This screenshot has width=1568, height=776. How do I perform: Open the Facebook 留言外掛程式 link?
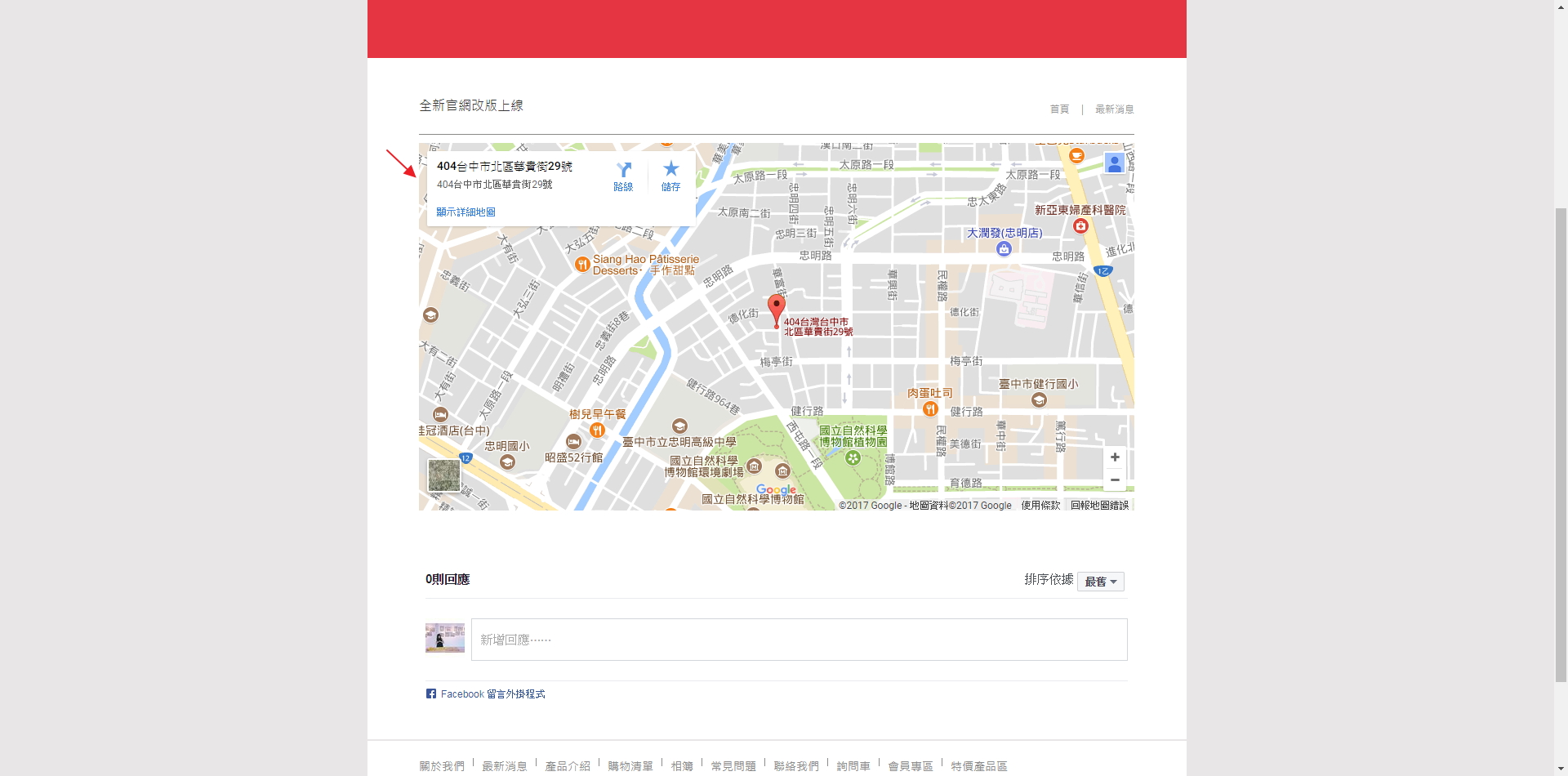[x=492, y=694]
